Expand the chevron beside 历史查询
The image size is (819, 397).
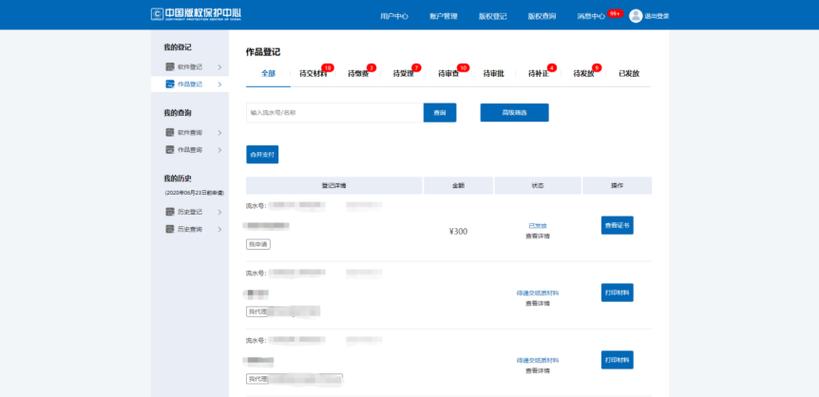pyautogui.click(x=219, y=229)
